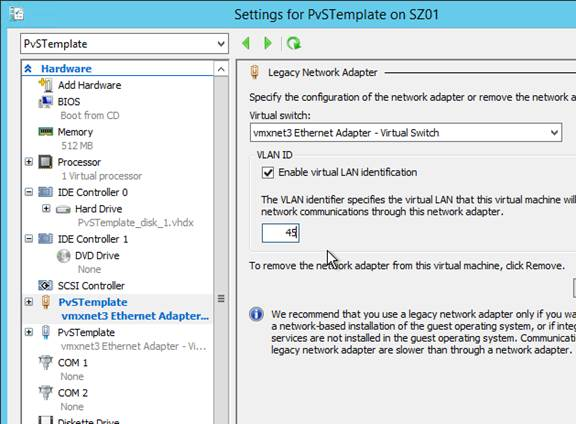Select the DVD Drive disc icon
The image size is (576, 424).
(x=64, y=256)
